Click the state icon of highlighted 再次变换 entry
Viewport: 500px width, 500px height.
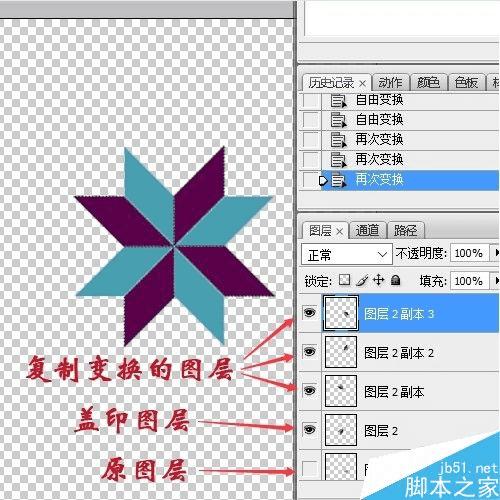(338, 180)
